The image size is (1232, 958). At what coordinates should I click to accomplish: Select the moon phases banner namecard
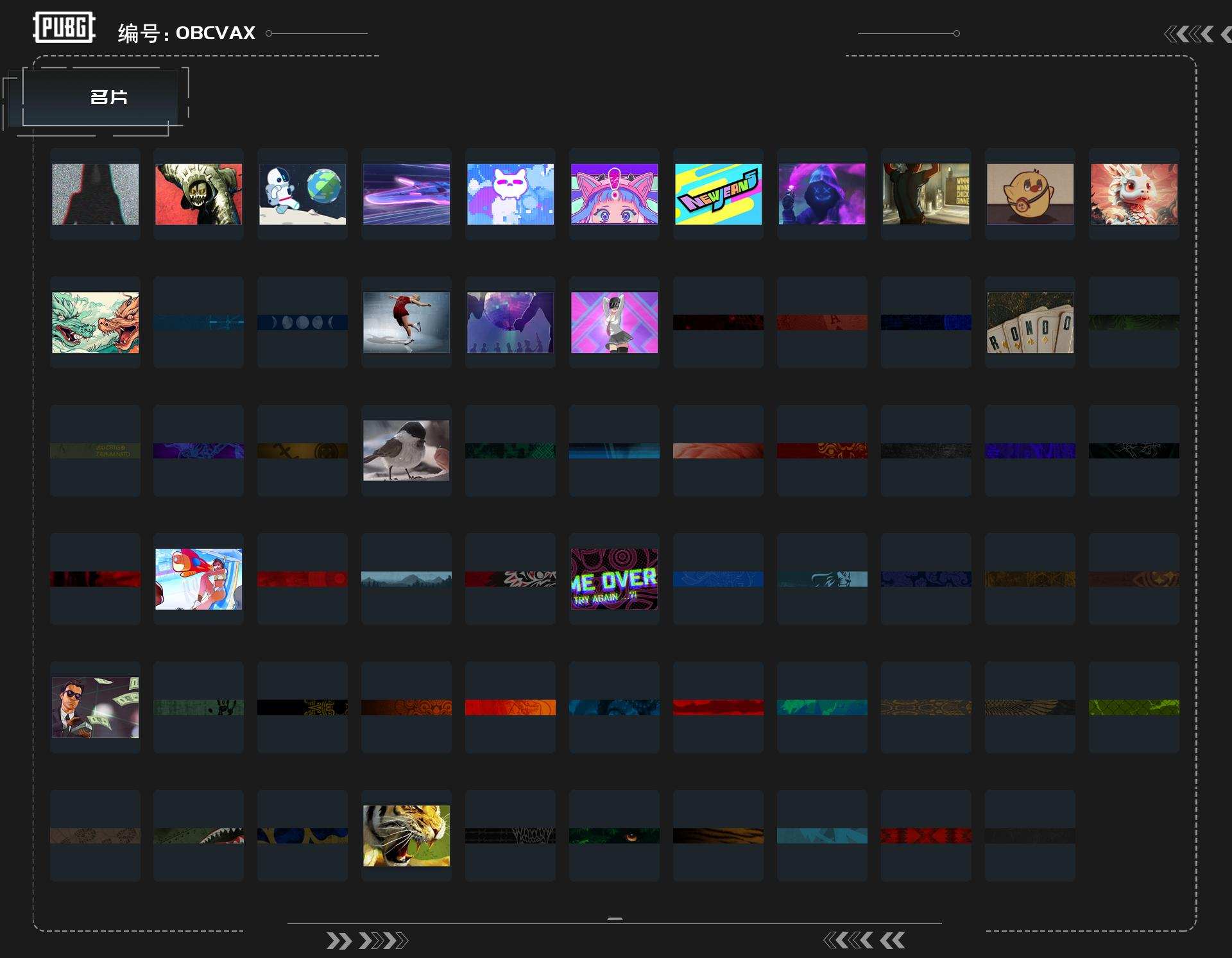302,322
